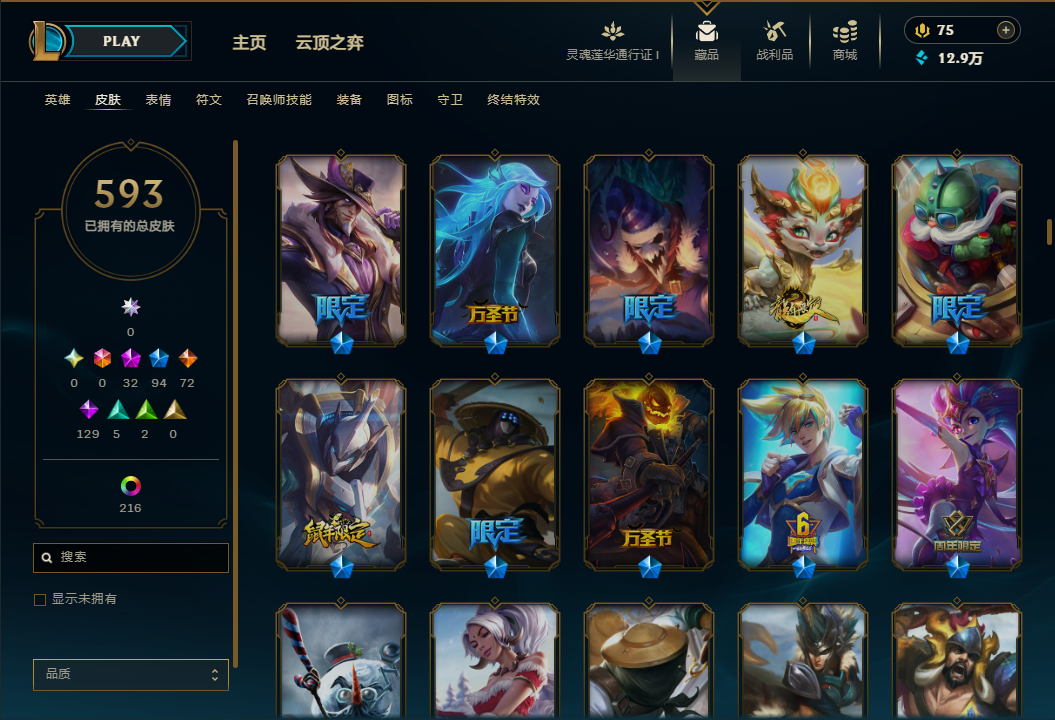The image size is (1055, 720).
Task: Click the blue epic gem icon with 94
Action: pos(159,358)
